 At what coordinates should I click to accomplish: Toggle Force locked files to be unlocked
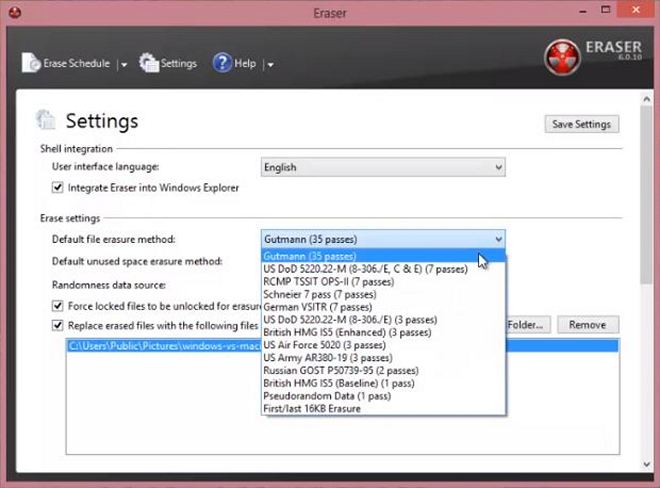tap(58, 306)
